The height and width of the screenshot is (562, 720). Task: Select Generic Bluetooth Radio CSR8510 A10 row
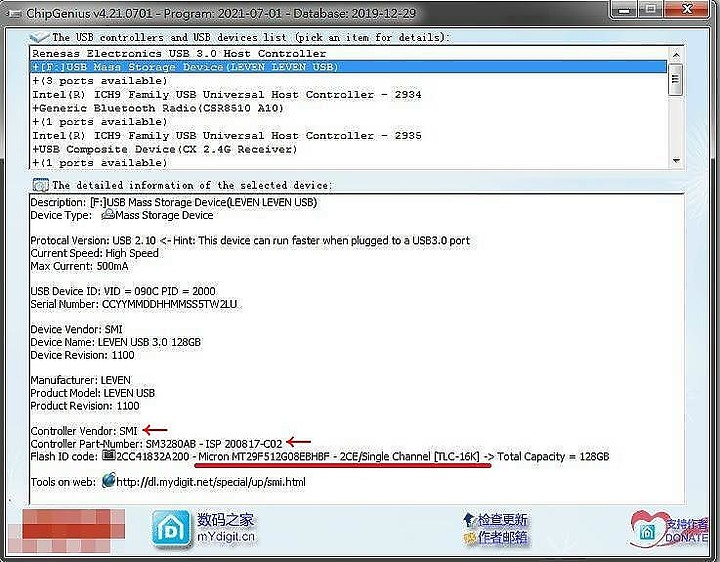point(348,108)
